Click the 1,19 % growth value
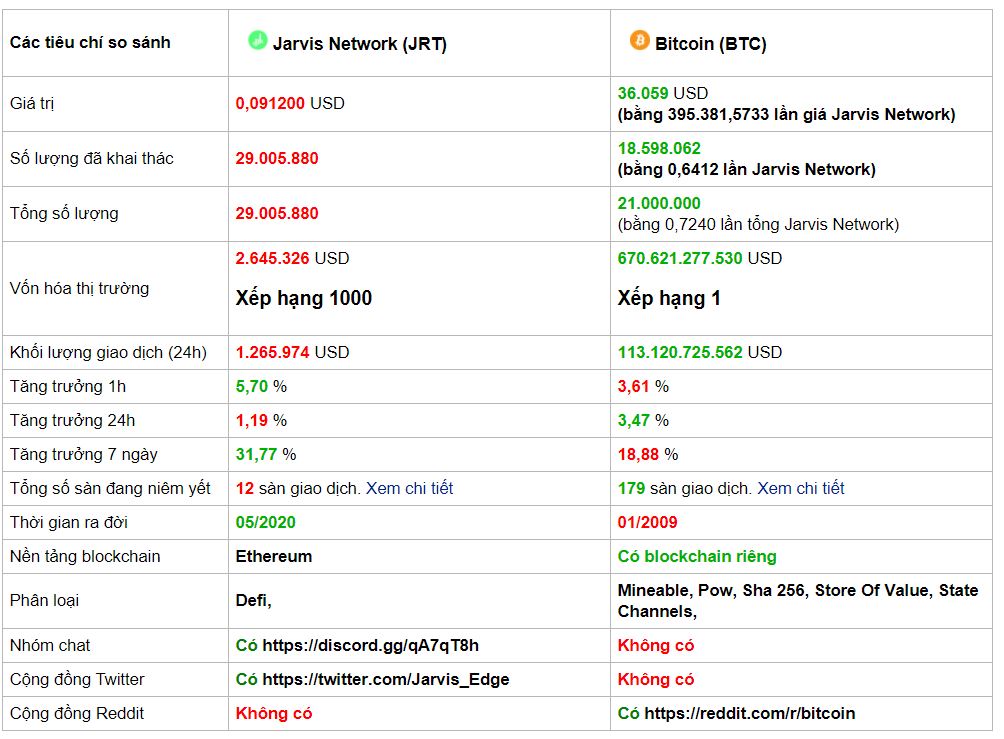Screen dimensions: 1004x739 (x=261, y=421)
